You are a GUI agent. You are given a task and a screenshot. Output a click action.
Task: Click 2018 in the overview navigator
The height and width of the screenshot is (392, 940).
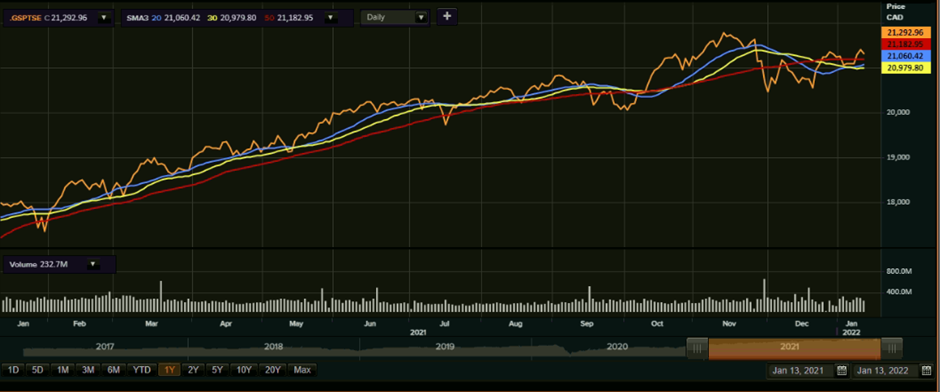tap(273, 346)
